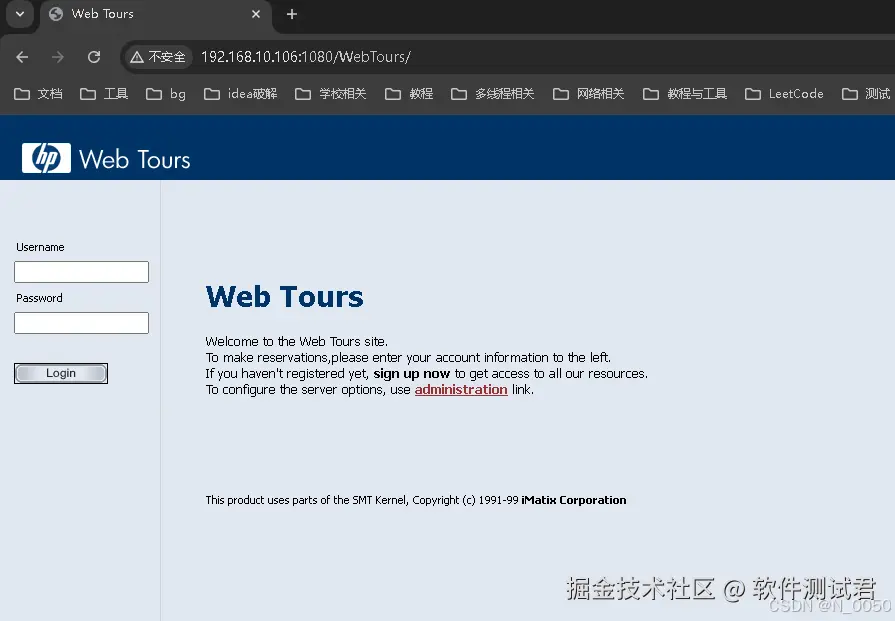The height and width of the screenshot is (621, 895).
Task: Click the Login button
Action: (61, 373)
